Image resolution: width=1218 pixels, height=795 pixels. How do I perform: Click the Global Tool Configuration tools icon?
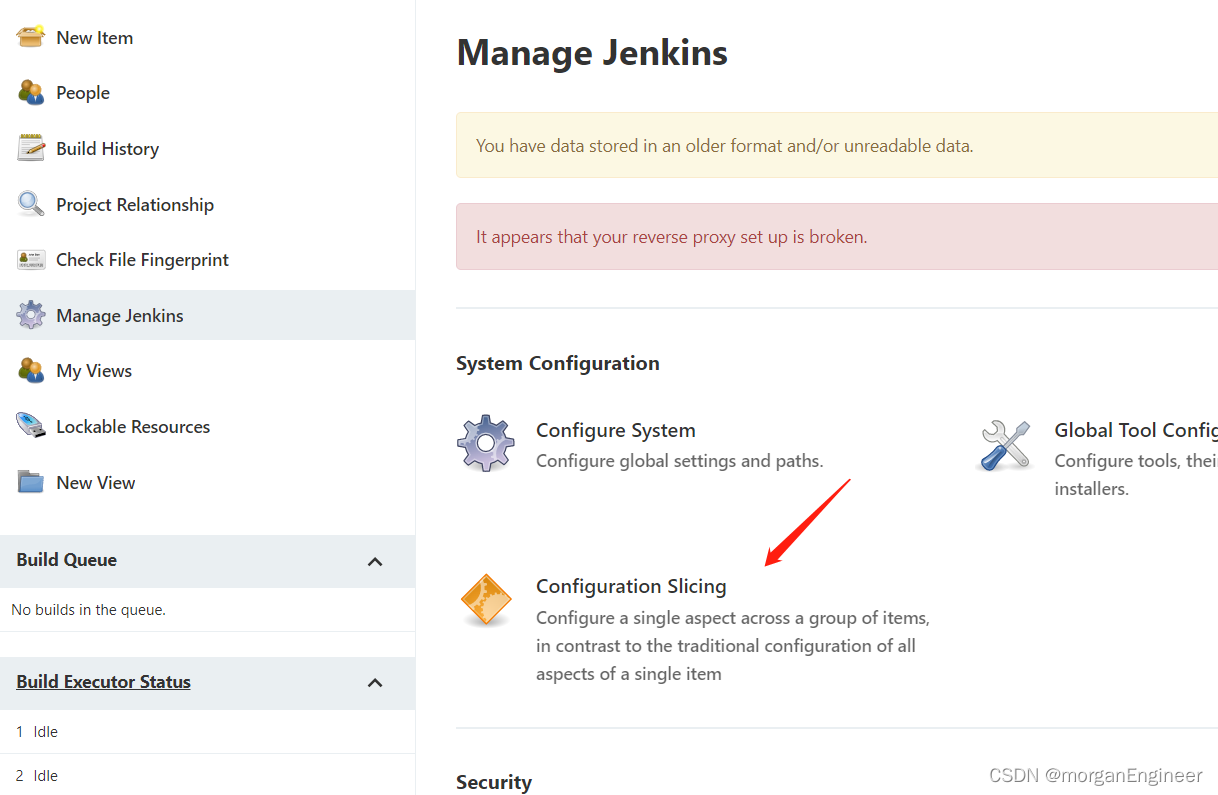[x=1005, y=445]
